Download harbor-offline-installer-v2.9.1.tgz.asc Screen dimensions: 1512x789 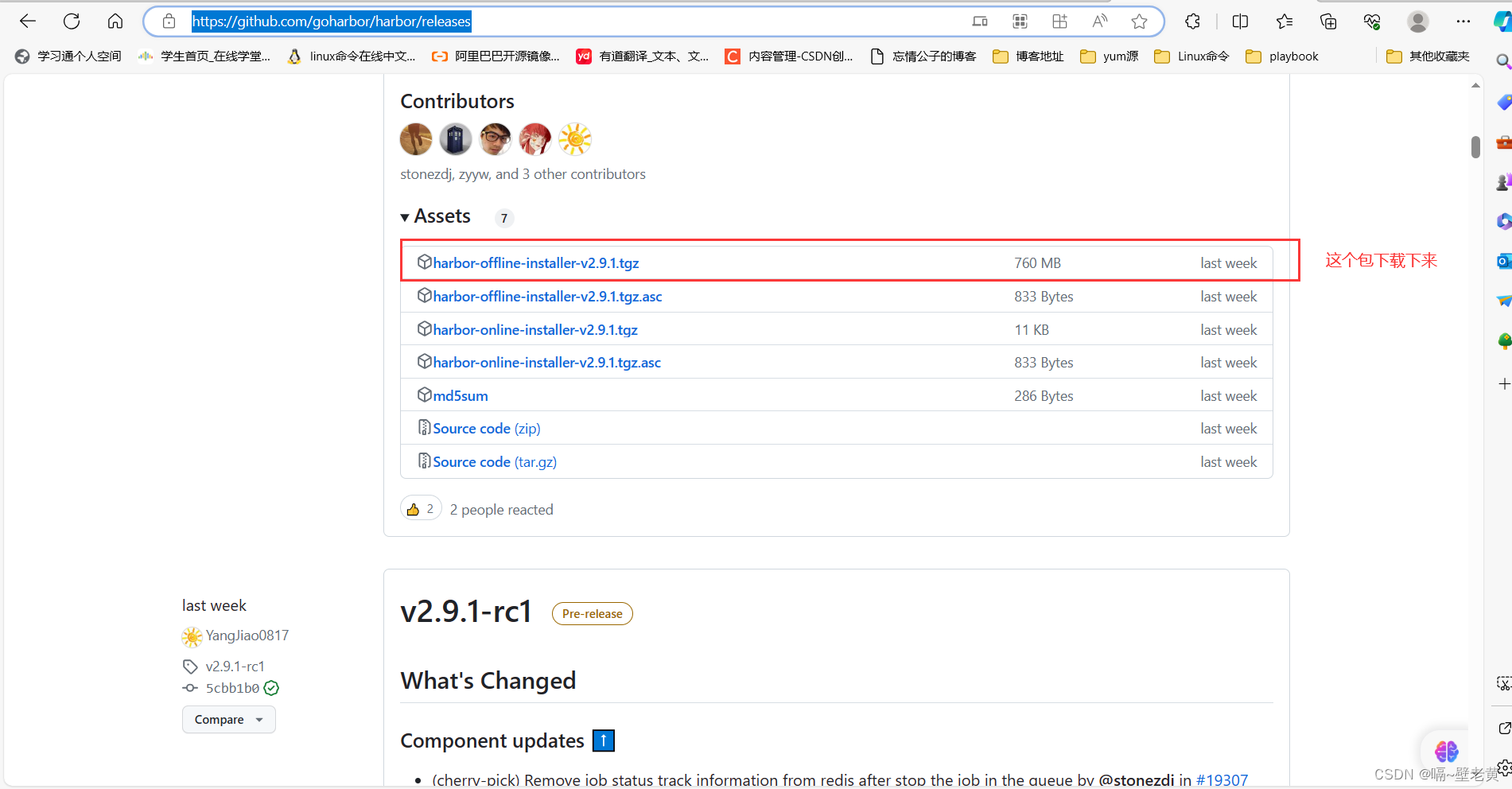(x=547, y=297)
